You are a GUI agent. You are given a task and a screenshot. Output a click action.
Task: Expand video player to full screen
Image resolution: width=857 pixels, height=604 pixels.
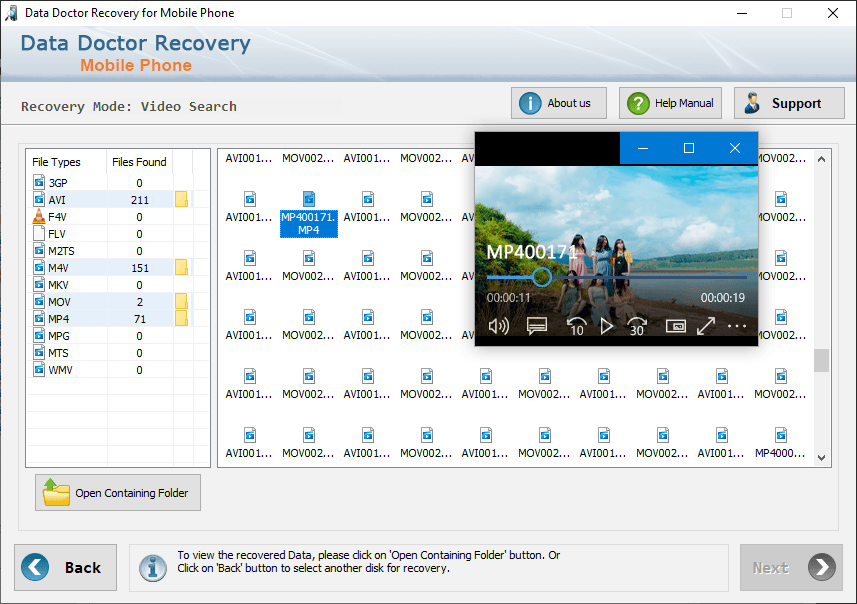(706, 326)
